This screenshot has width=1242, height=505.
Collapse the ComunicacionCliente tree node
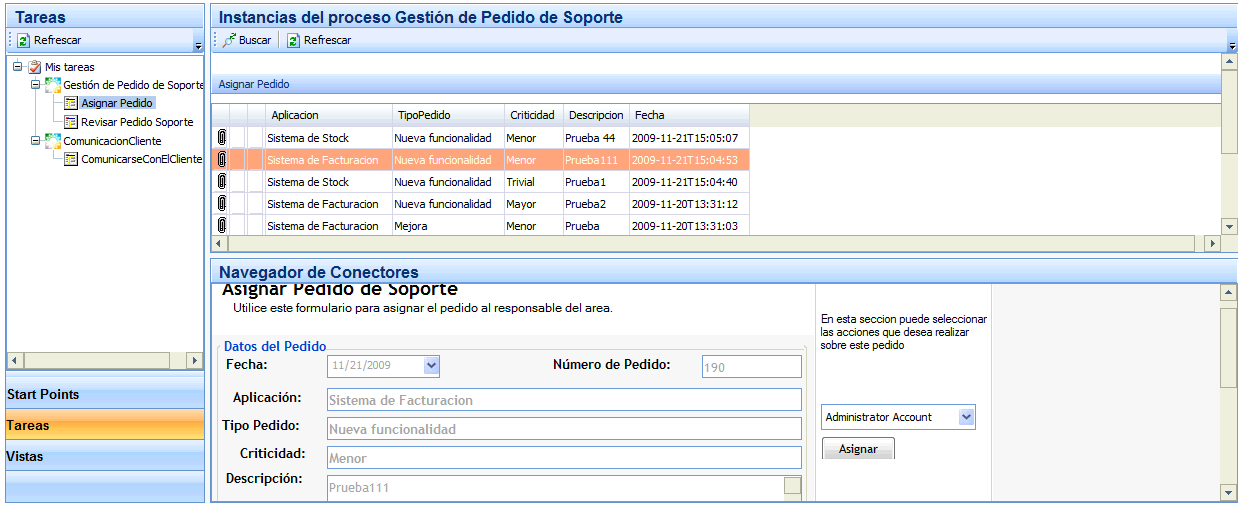click(x=36, y=141)
